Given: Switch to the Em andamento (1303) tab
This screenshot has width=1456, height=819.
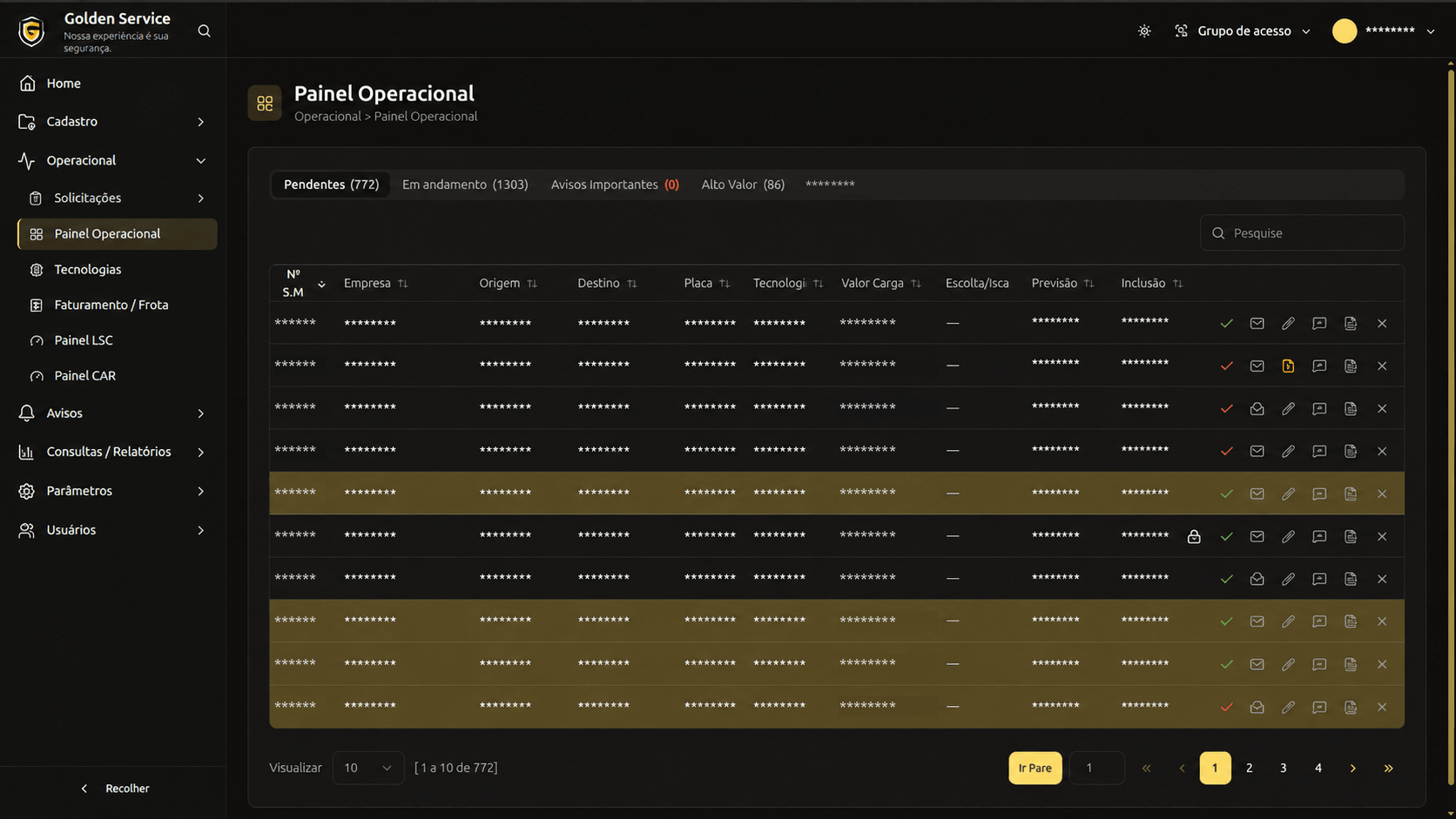Looking at the screenshot, I should pyautogui.click(x=465, y=185).
